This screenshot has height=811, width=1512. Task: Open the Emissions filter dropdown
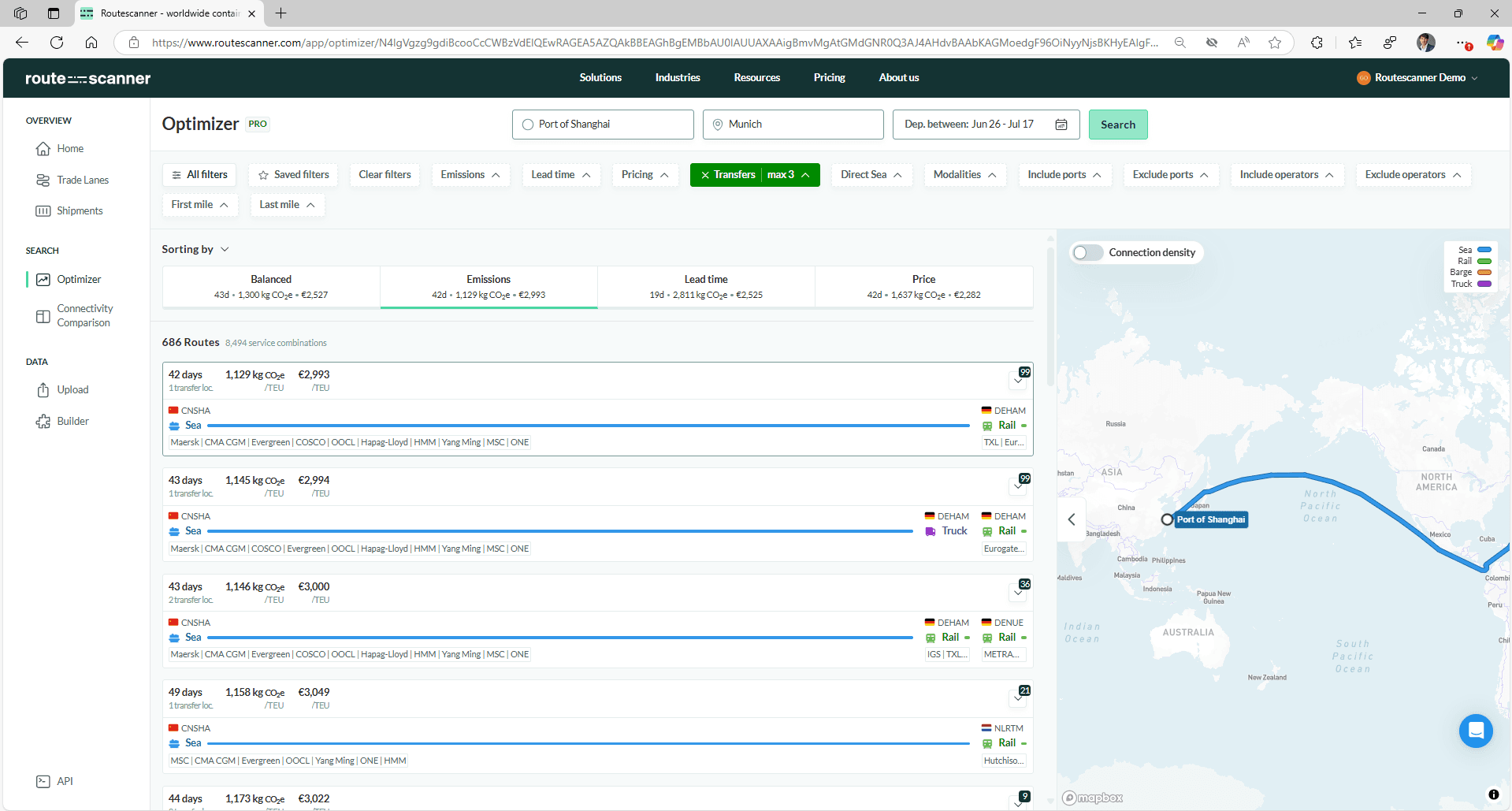pos(470,175)
